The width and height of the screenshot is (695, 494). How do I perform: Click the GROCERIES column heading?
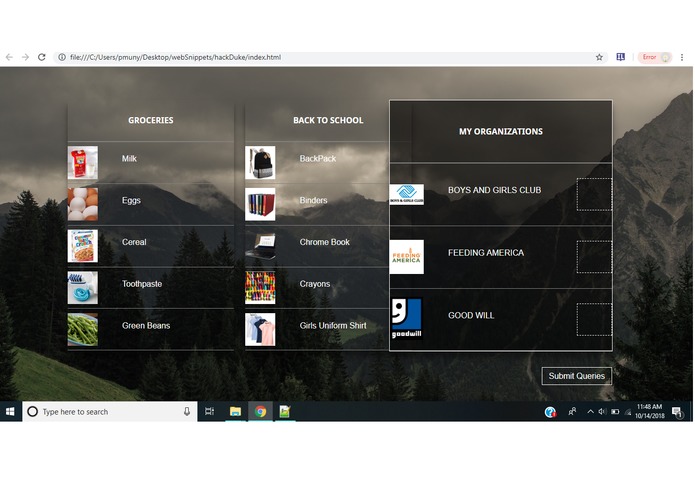click(x=151, y=120)
